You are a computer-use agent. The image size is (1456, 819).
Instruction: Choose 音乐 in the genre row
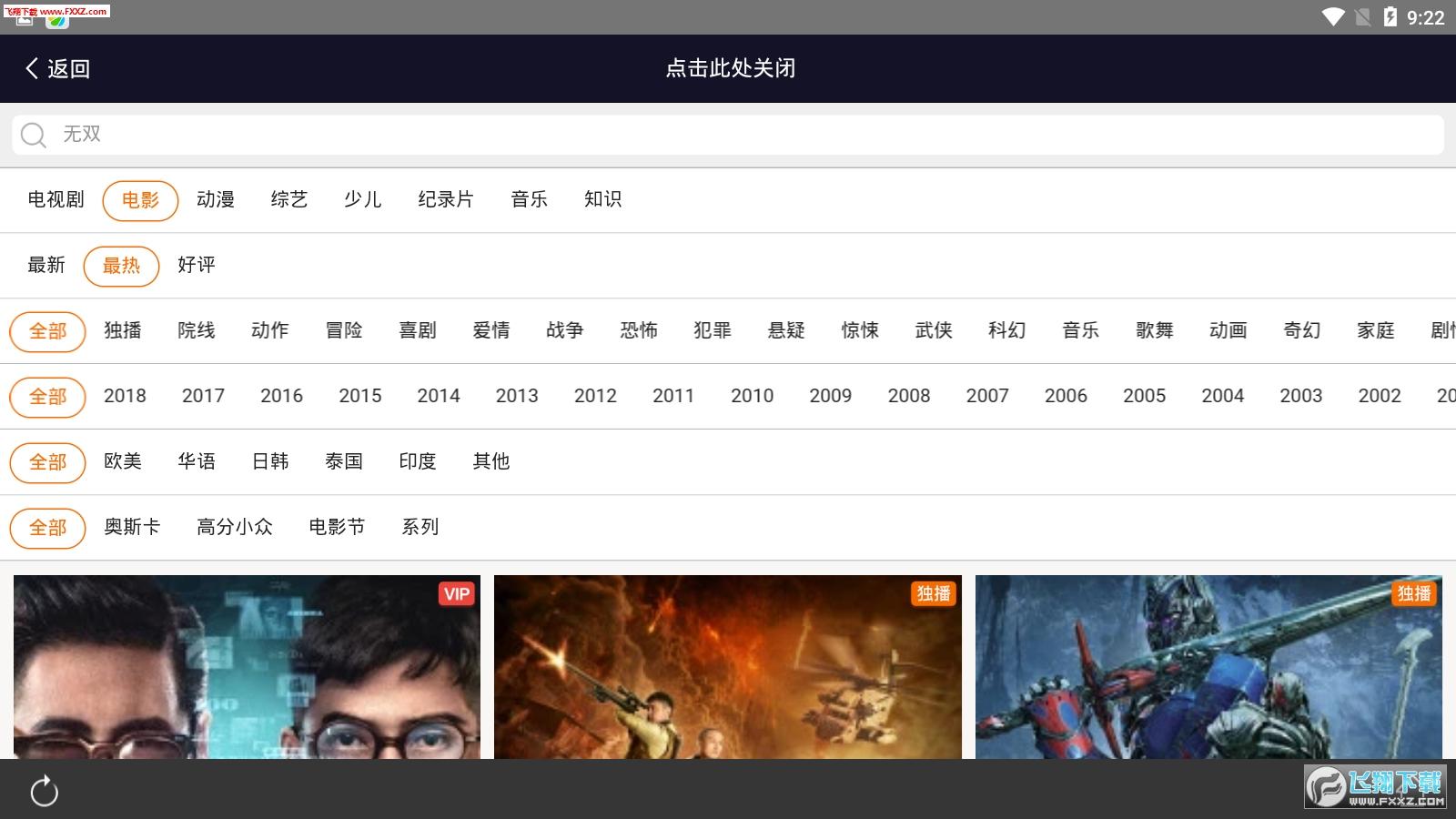coord(1081,330)
